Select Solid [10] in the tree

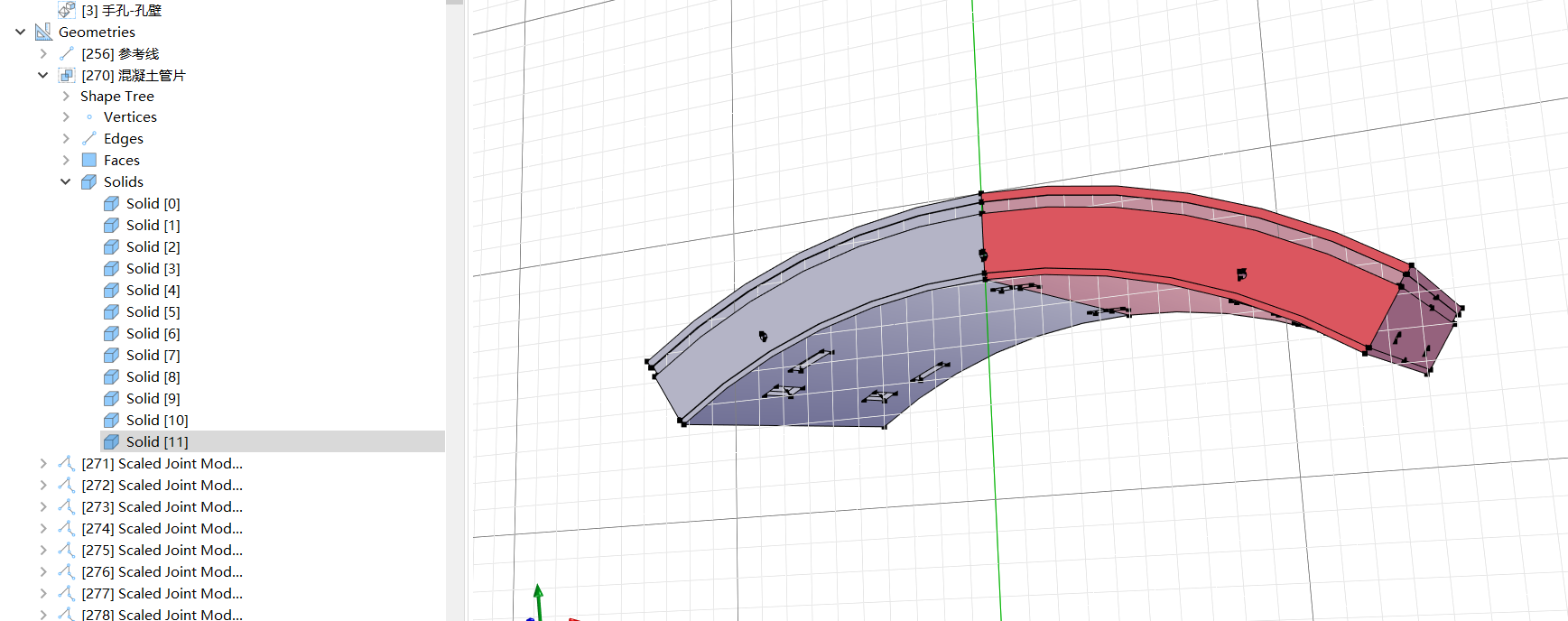point(157,420)
